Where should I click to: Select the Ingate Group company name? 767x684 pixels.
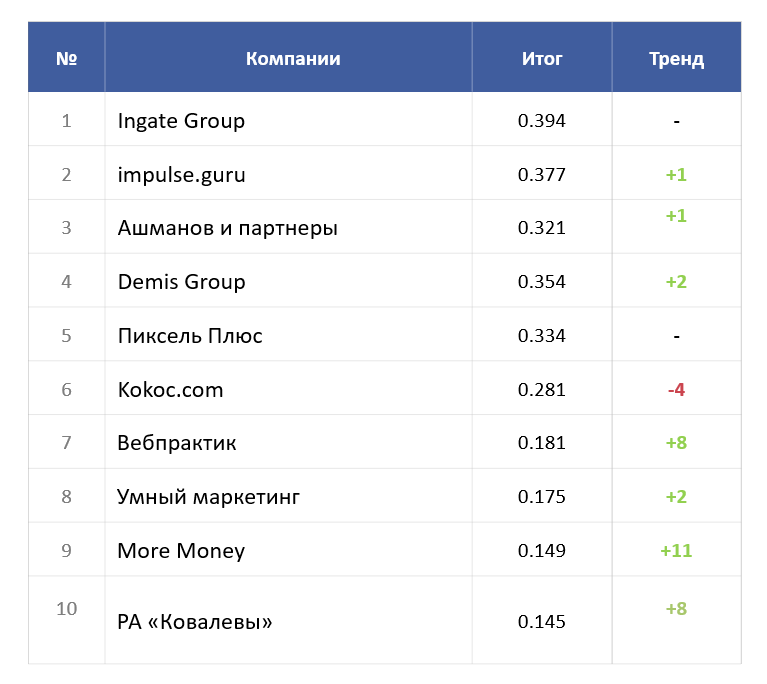click(x=181, y=121)
